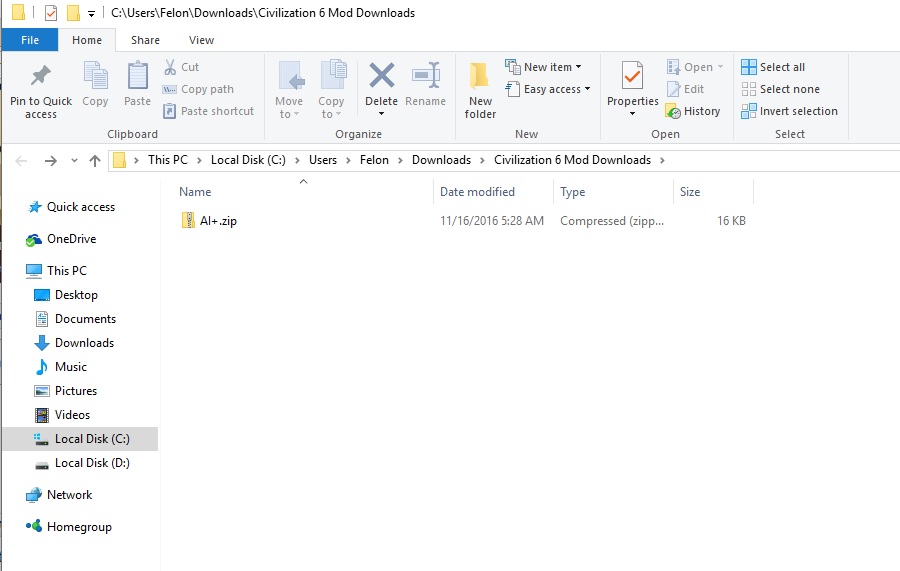This screenshot has height=571, width=900.
Task: Select Local Disk (C:) in sidebar
Action: 80,439
